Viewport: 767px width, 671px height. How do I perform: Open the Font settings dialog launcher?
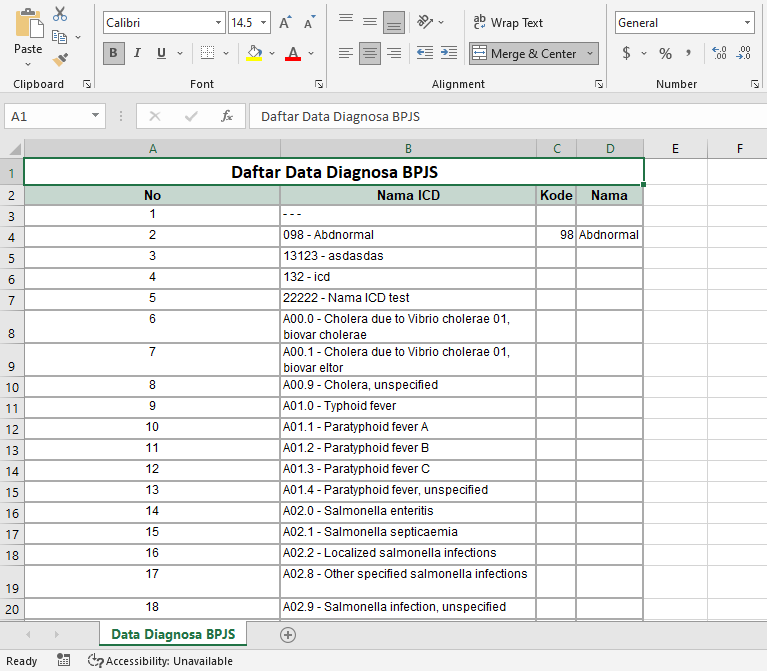[x=319, y=84]
